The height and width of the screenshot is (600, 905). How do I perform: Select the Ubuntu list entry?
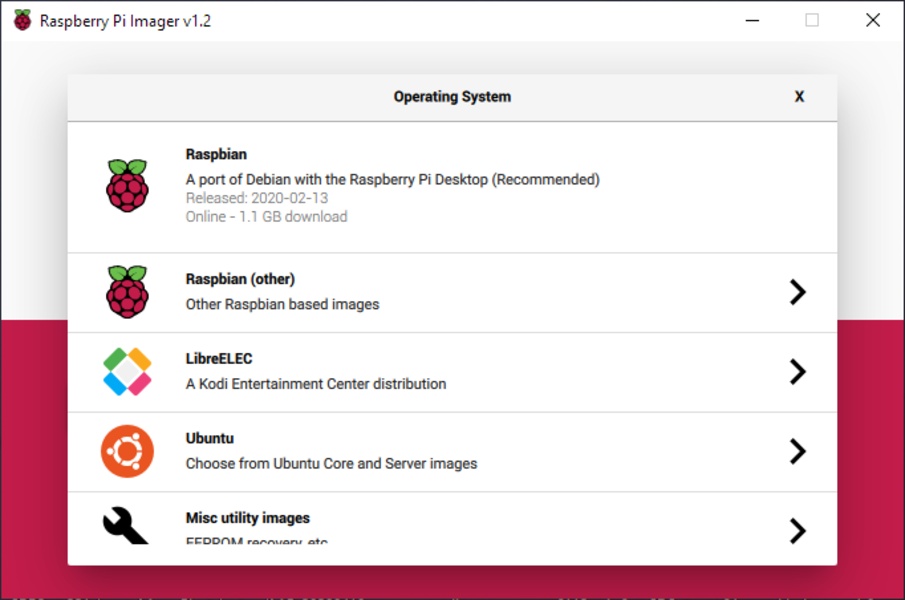[450, 451]
